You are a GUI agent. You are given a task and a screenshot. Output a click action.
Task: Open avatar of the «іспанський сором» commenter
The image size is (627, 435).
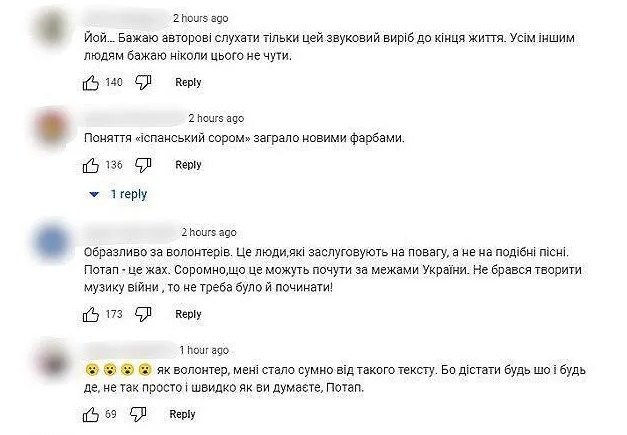(51, 130)
